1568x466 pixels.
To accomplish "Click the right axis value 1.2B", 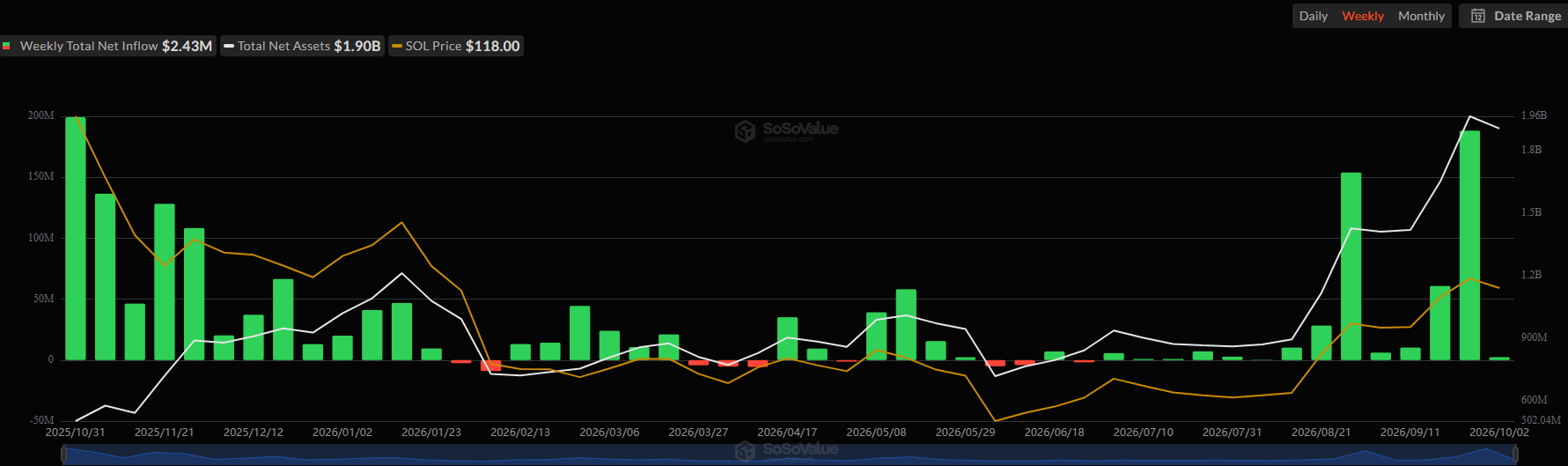I will (1532, 275).
